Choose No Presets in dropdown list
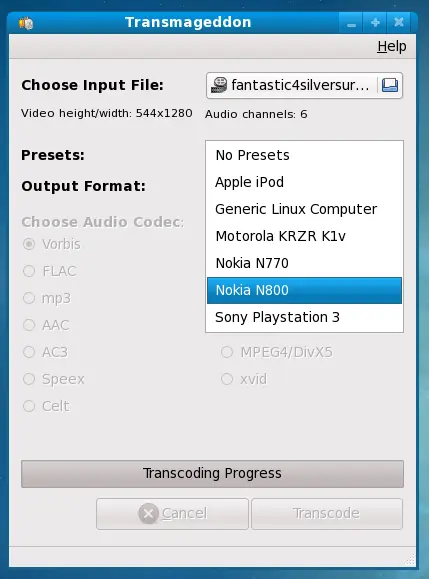 [304, 155]
